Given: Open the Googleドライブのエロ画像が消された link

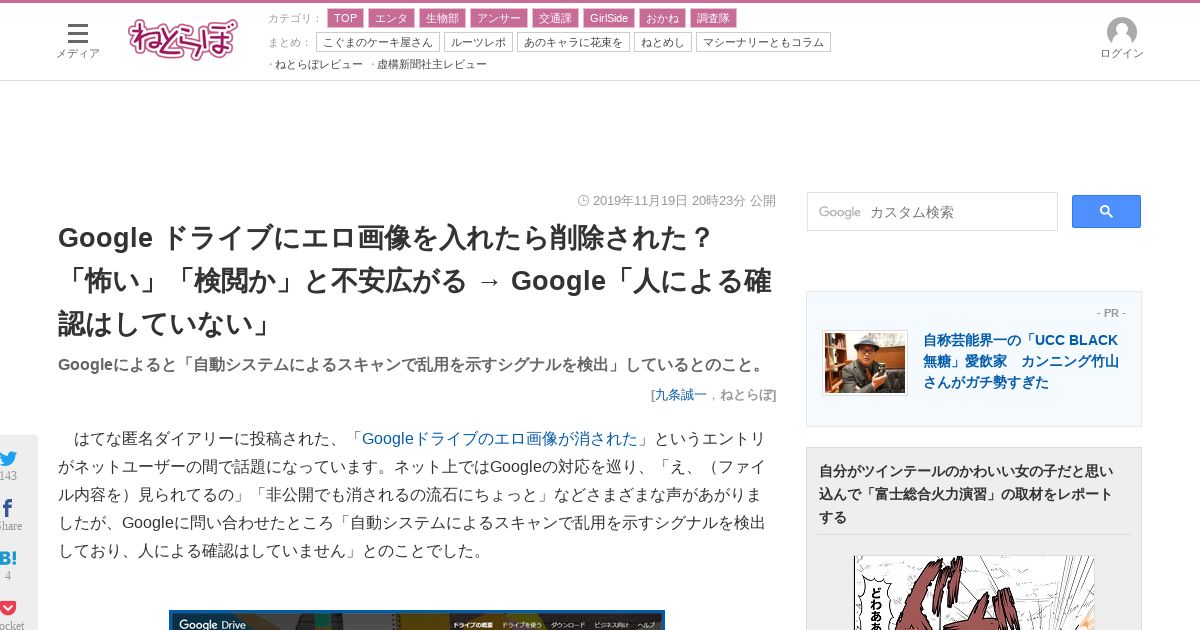Looking at the screenshot, I should (500, 439).
